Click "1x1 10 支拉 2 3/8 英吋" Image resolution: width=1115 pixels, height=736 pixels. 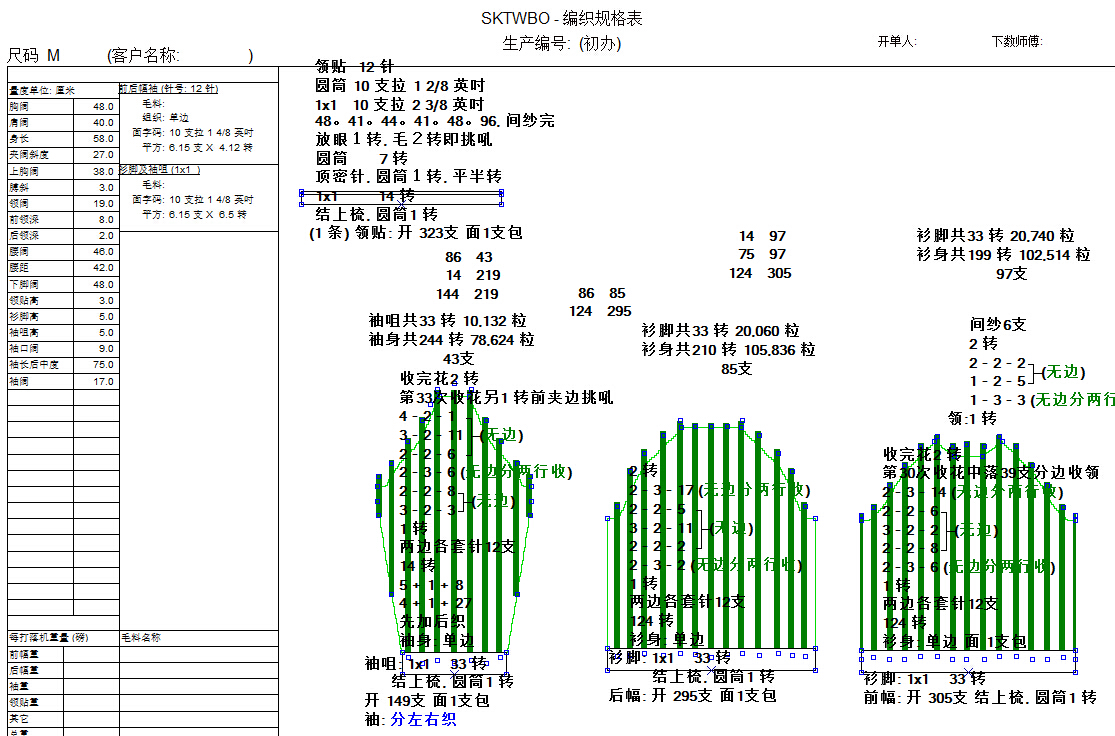(x=400, y=104)
